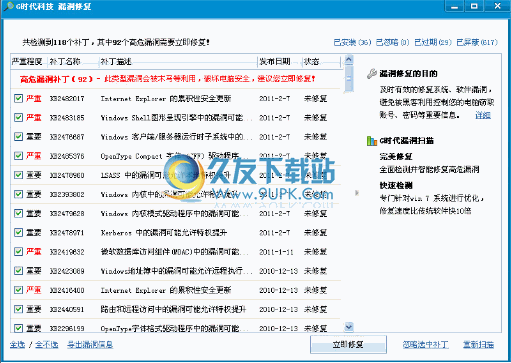This screenshot has height=363, width=511.
Task: Uncheck the Internet Explorer patch dated 2010-12-13
Action: 18,290
